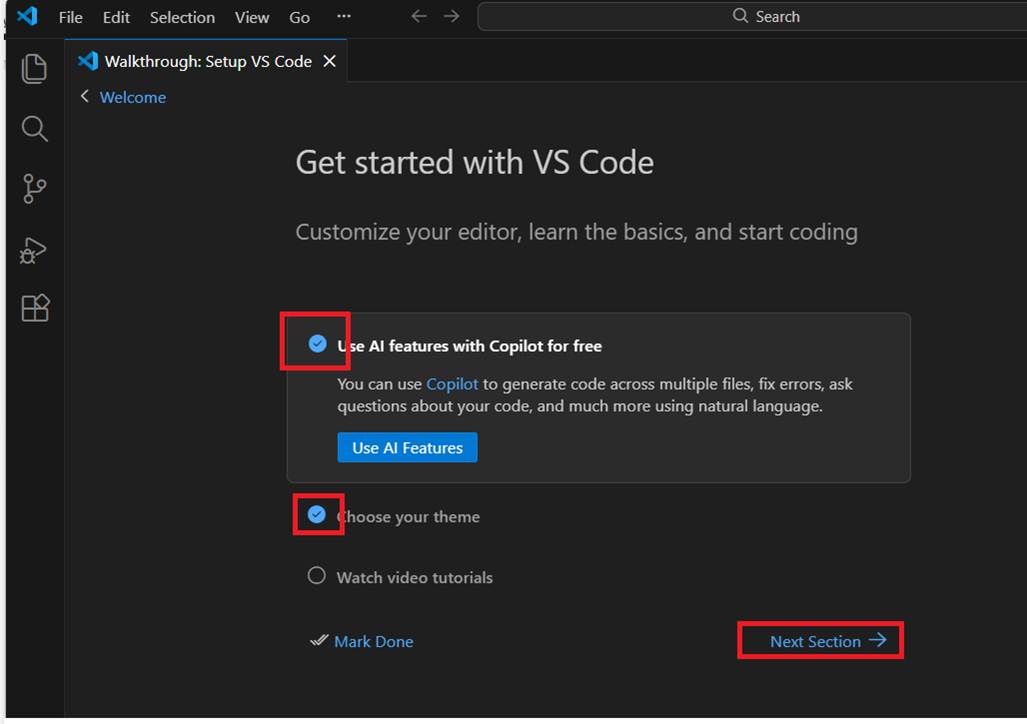Open the Selection menu
The image size is (1027, 724).
[182, 17]
